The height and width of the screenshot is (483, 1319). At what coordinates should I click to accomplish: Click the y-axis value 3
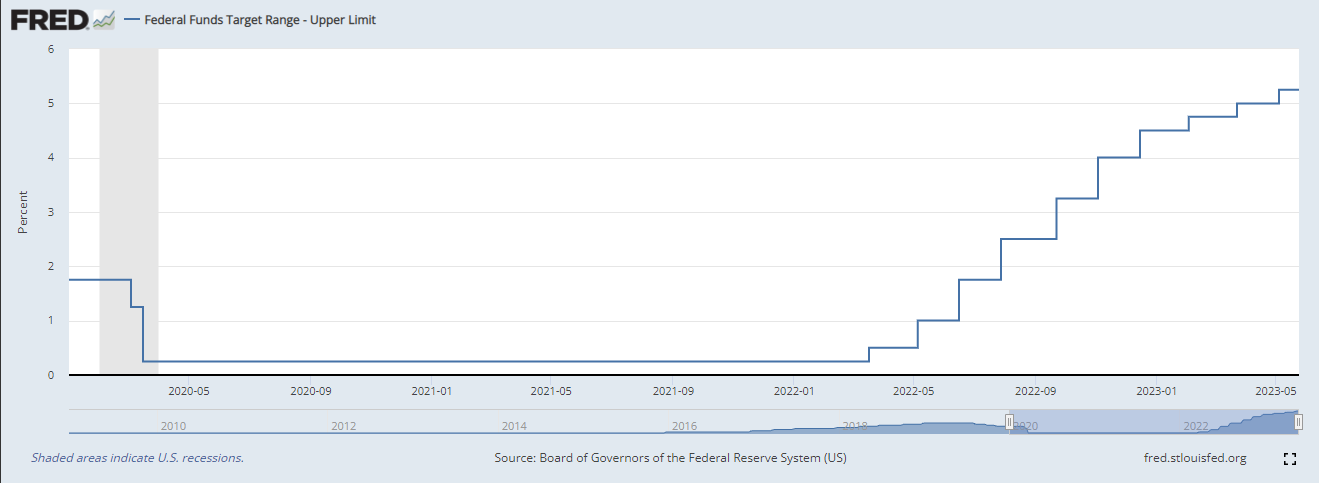point(50,212)
